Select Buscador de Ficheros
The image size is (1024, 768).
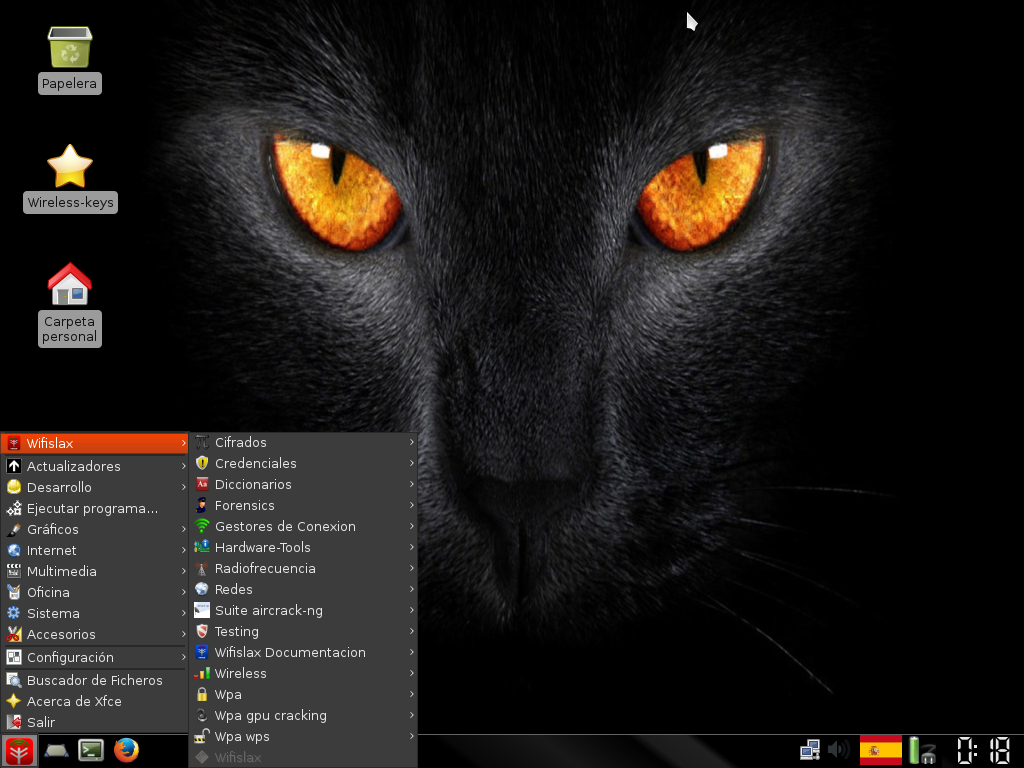95,680
